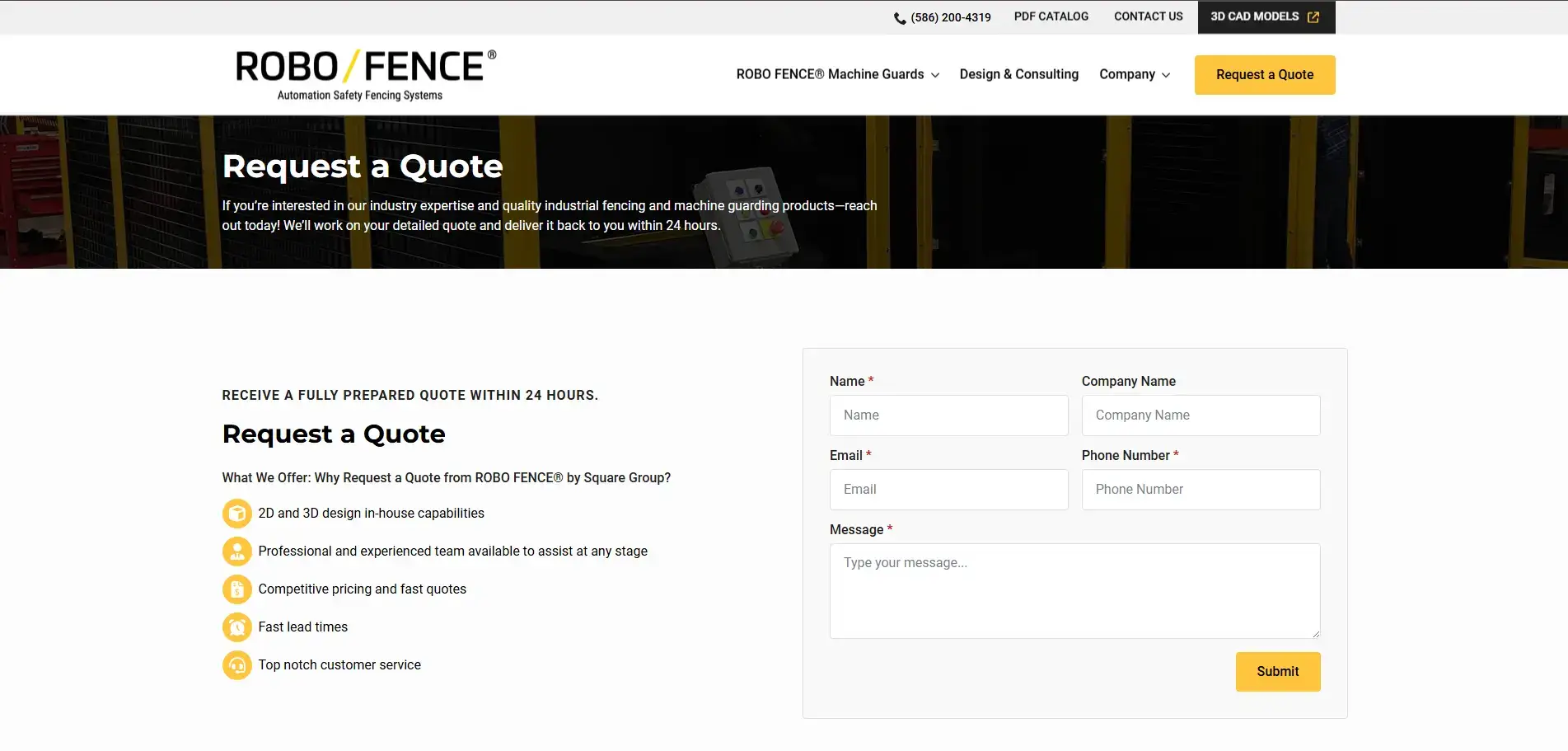Focus the Email input field
Viewport: 1568px width, 751px height.
pos(949,490)
